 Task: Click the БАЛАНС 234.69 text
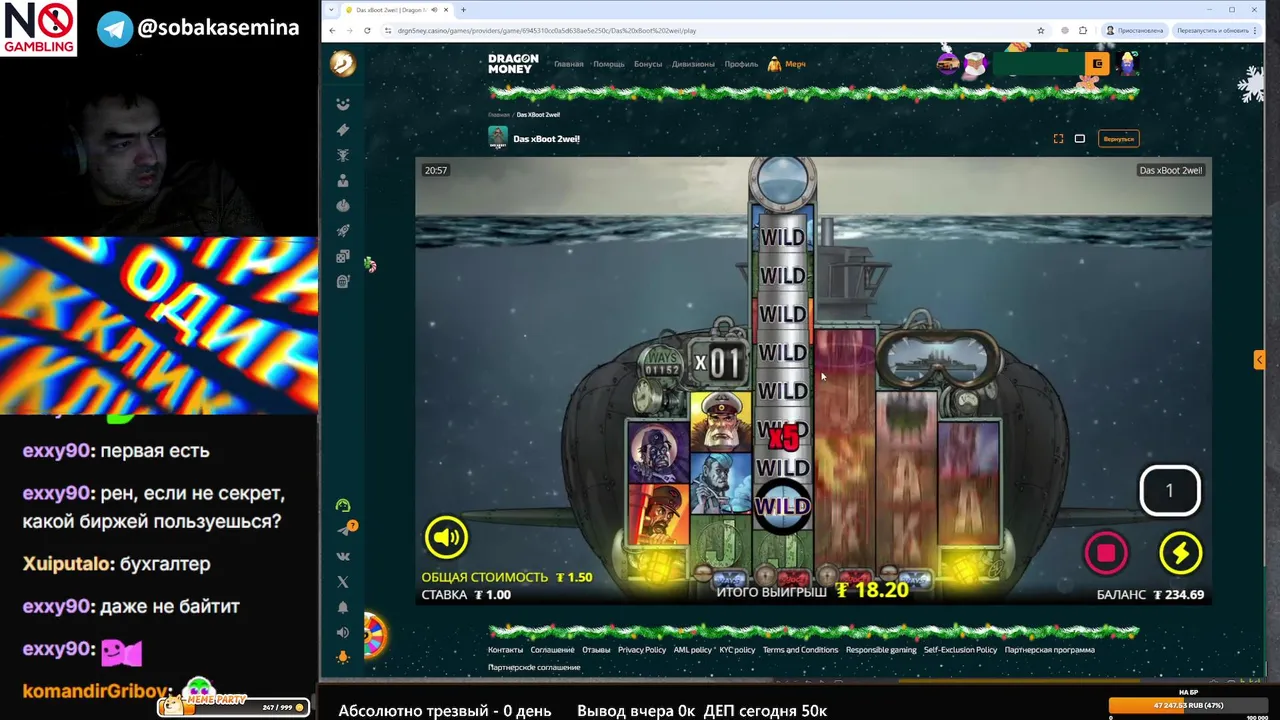(1150, 594)
